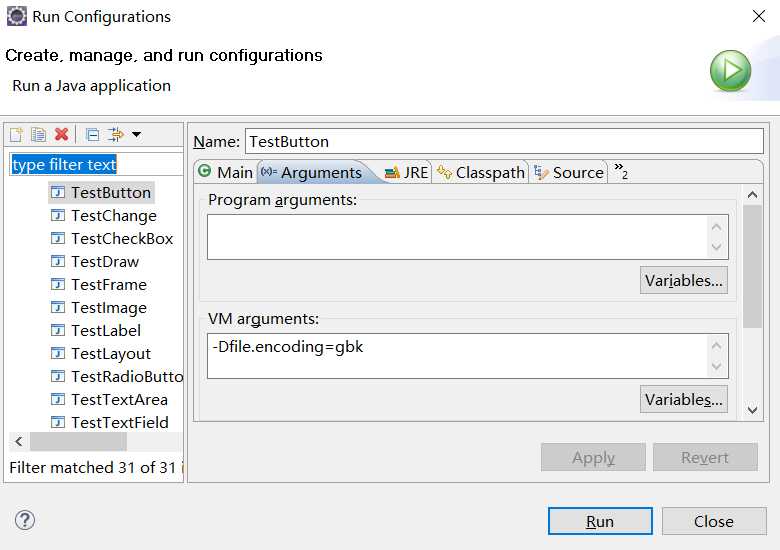780x550 pixels.
Task: Switch to the Main tab
Action: [x=226, y=172]
